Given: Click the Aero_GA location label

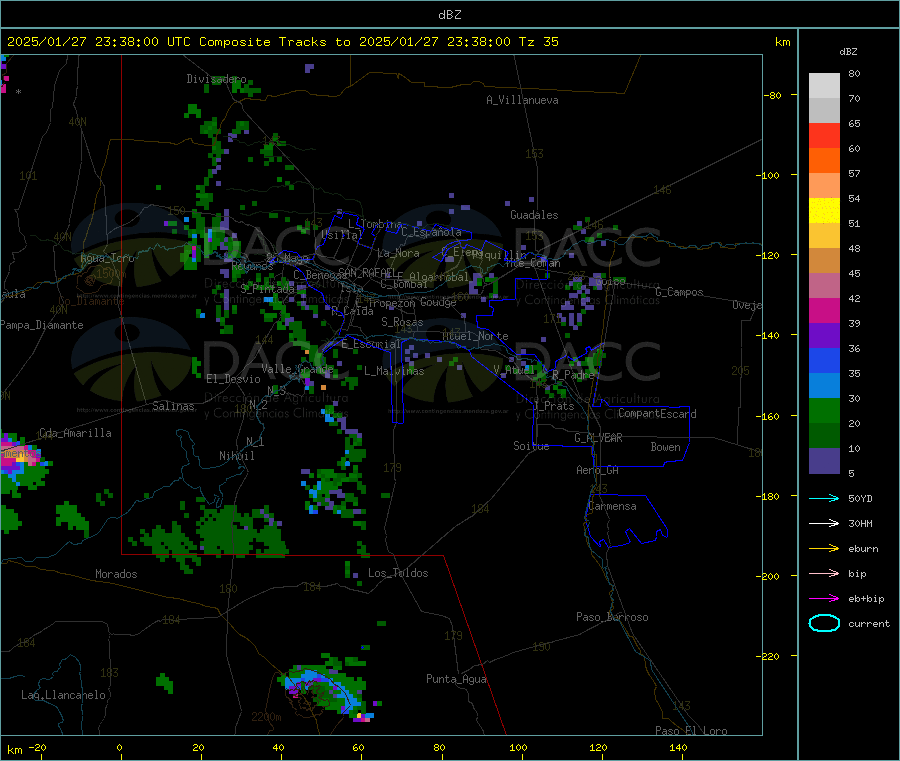Looking at the screenshot, I should click(x=597, y=470).
